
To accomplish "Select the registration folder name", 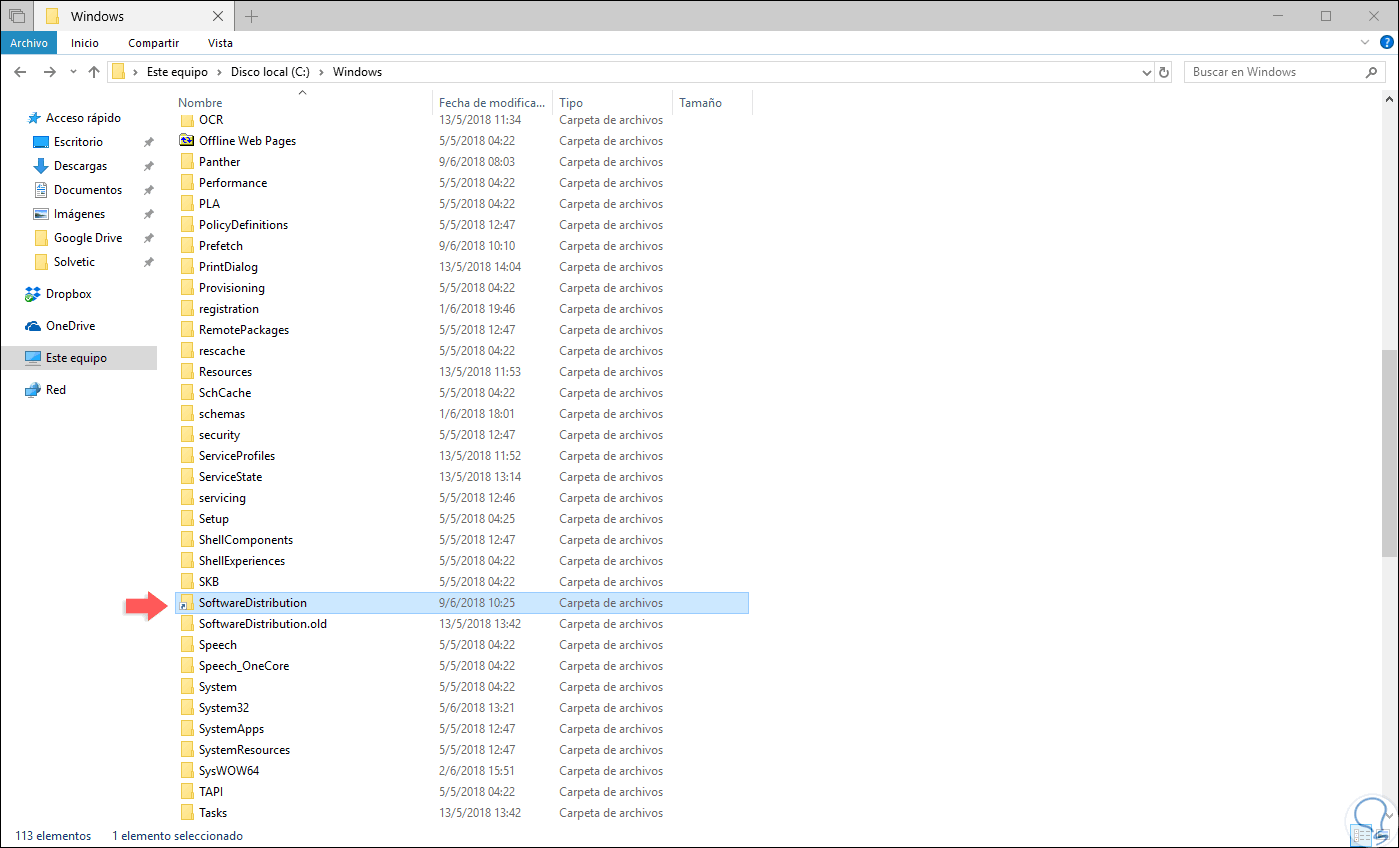I will 229,309.
